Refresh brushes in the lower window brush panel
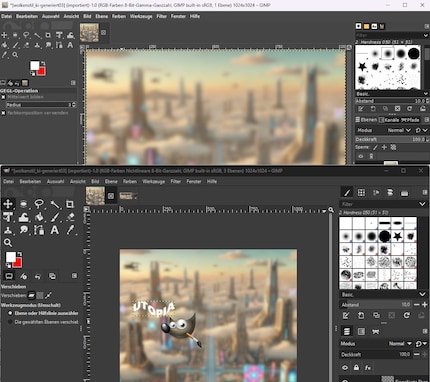The width and height of the screenshot is (430, 382). [406, 315]
